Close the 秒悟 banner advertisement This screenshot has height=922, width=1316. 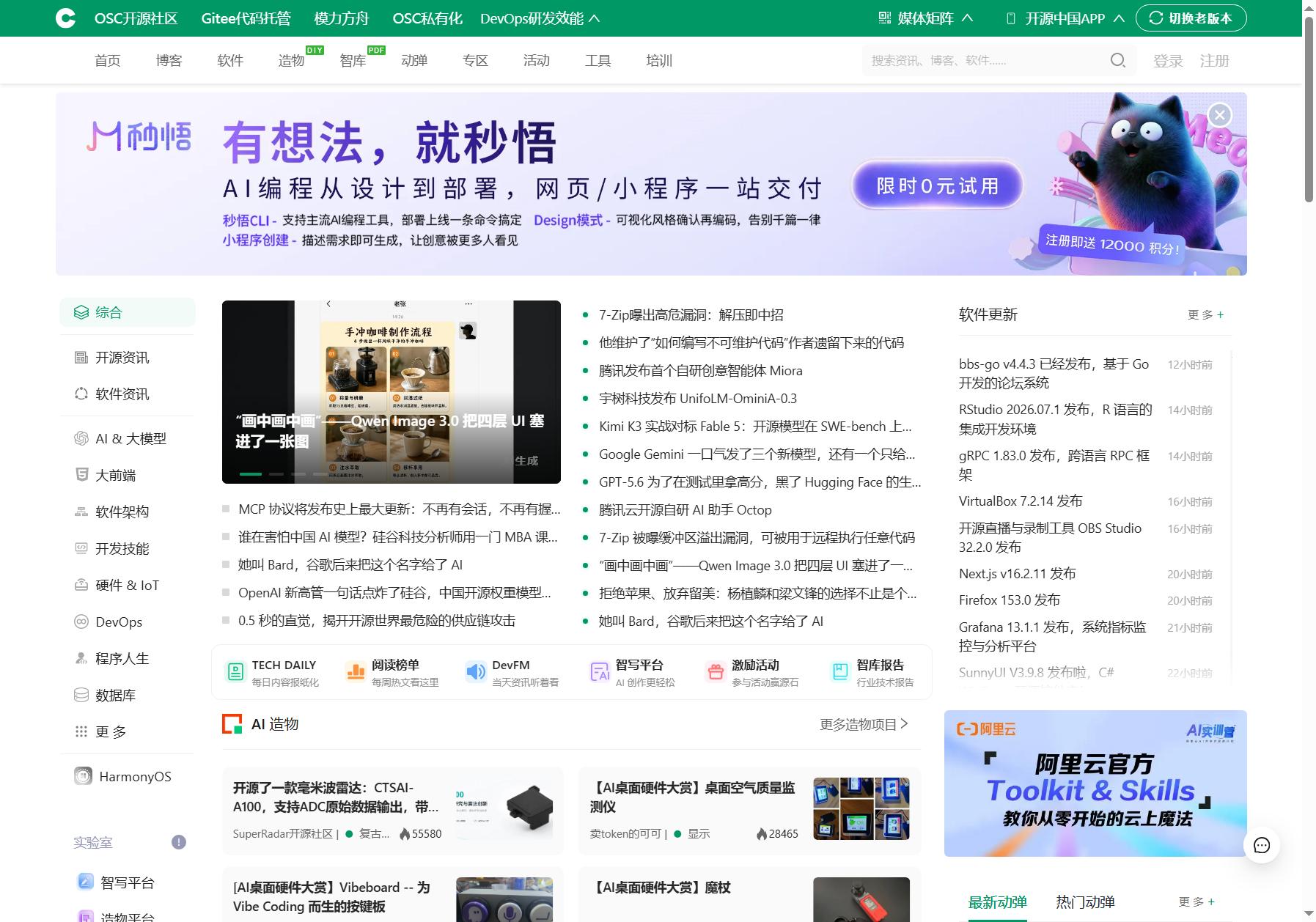coord(1220,115)
